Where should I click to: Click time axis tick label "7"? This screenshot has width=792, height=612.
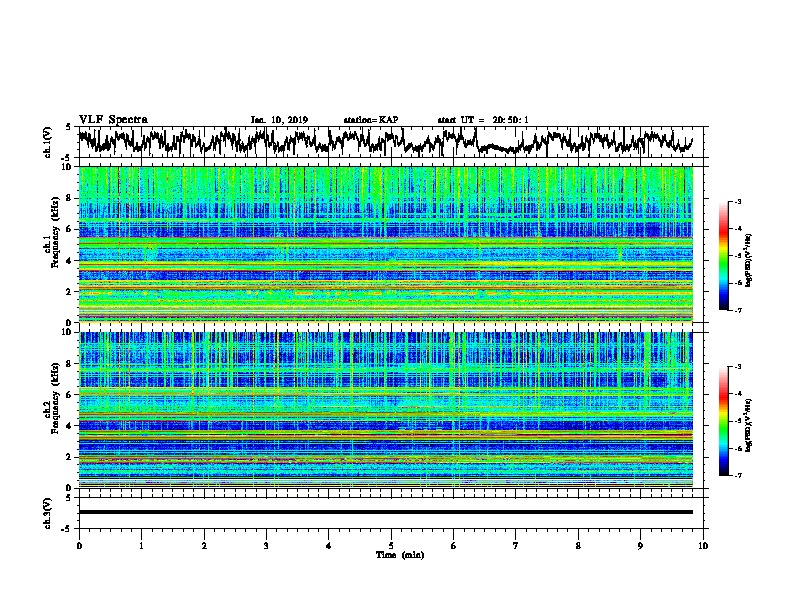(516, 546)
